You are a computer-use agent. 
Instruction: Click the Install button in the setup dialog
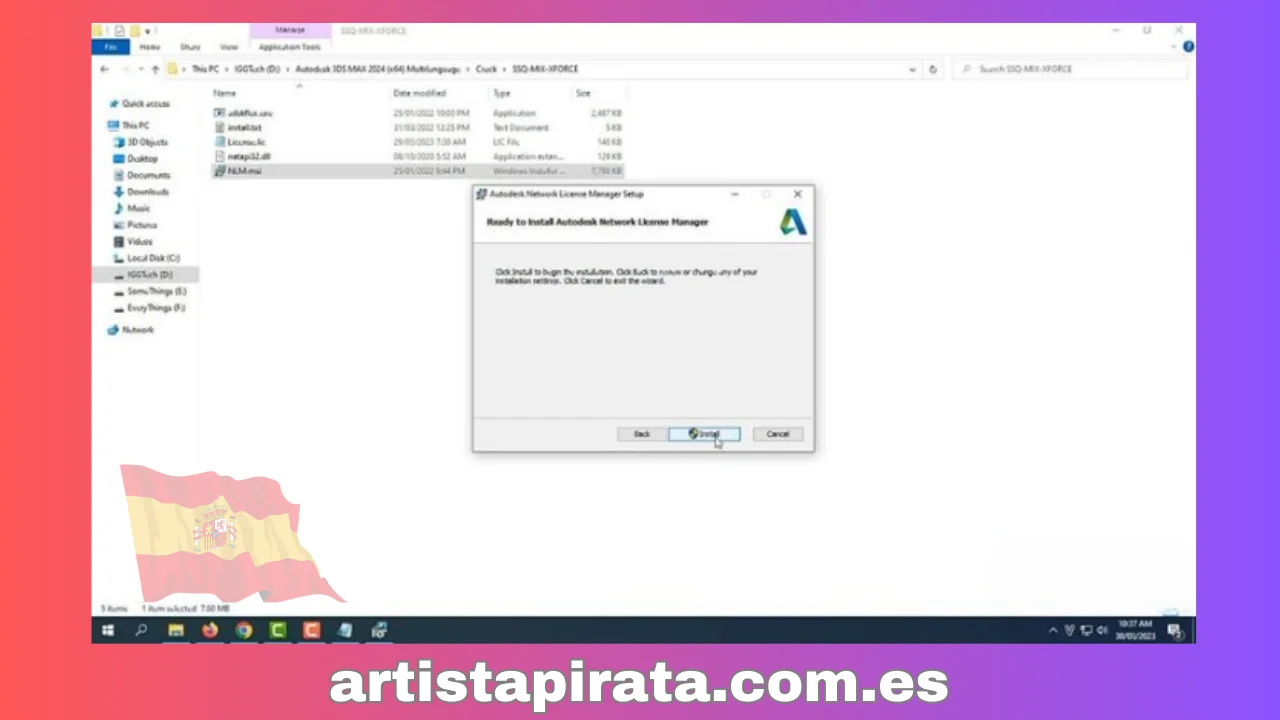pos(704,434)
